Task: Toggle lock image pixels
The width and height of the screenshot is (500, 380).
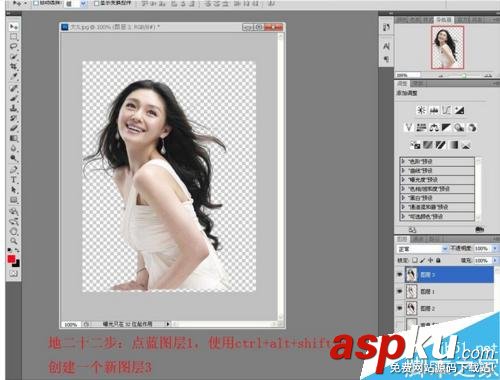Action: [x=423, y=260]
